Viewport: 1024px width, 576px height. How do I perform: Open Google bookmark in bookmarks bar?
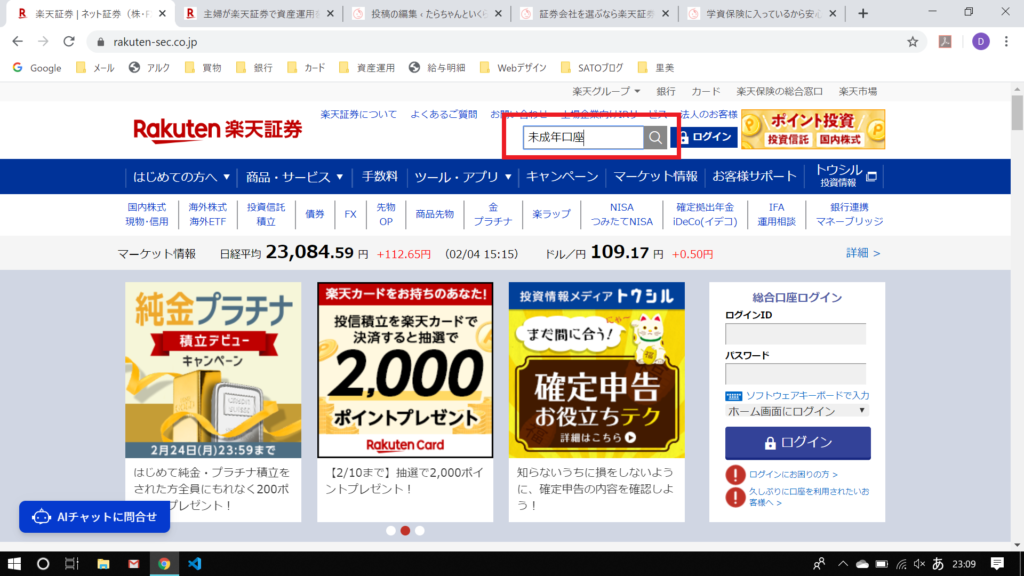click(x=37, y=68)
